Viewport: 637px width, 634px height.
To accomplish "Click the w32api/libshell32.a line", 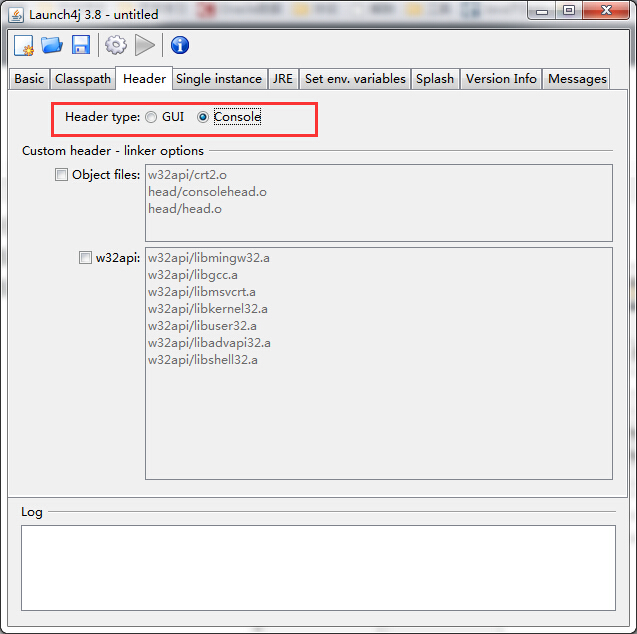I will (203, 360).
